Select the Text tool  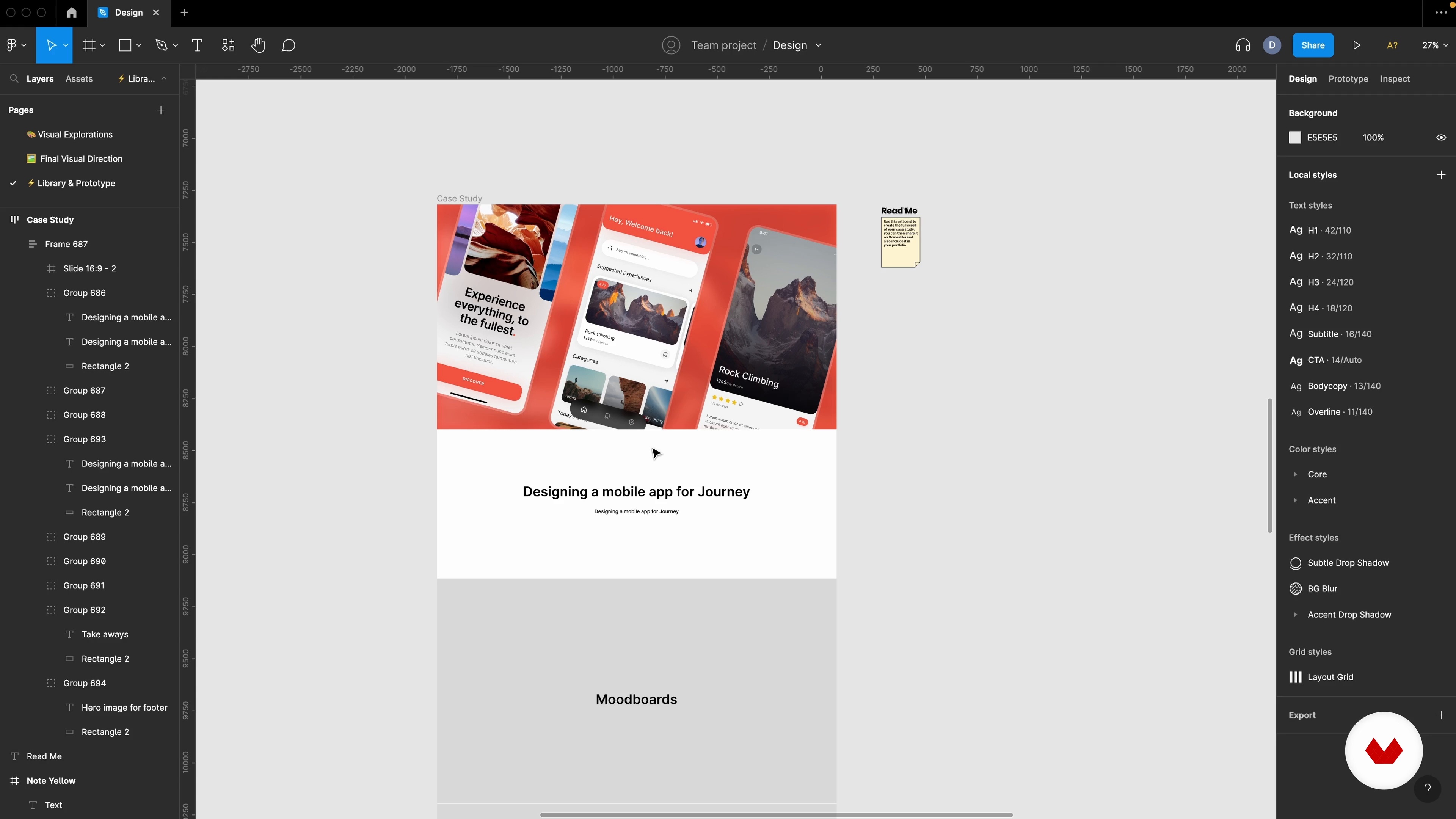point(197,45)
